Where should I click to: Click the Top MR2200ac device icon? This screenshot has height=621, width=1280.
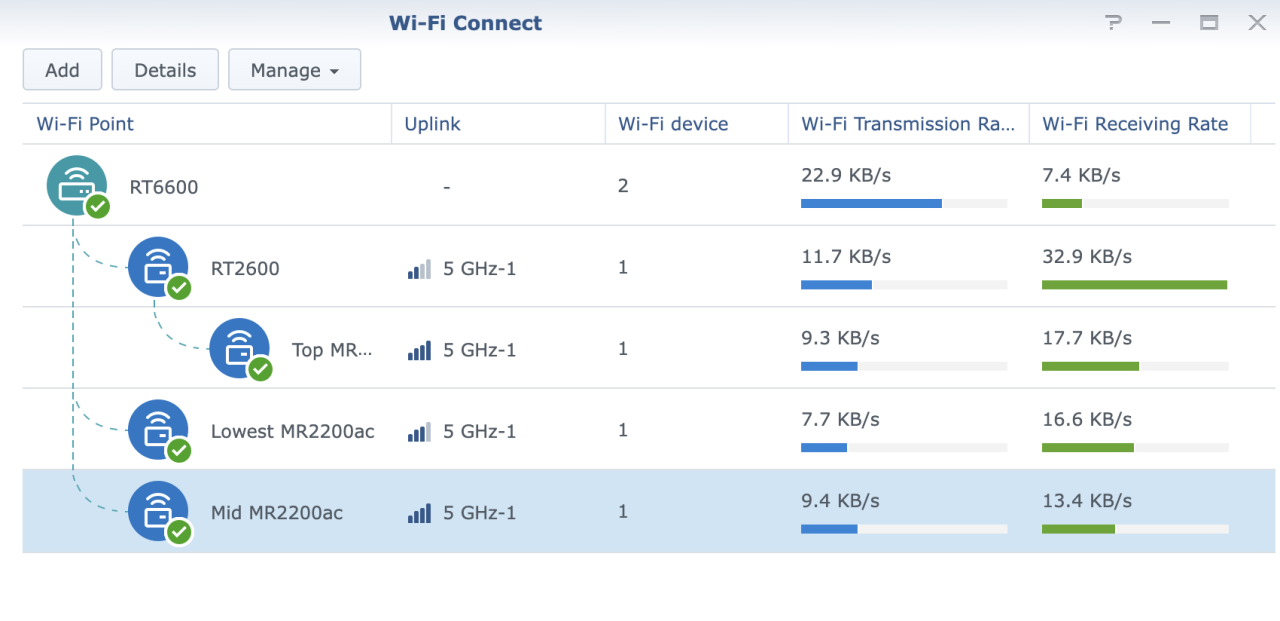click(240, 349)
